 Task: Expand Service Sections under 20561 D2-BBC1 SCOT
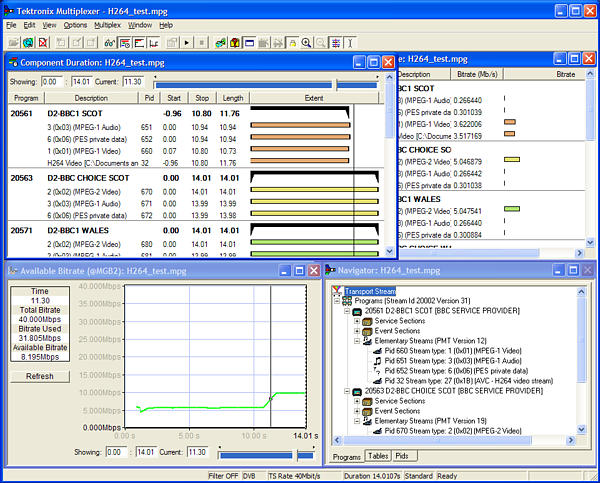(357, 321)
